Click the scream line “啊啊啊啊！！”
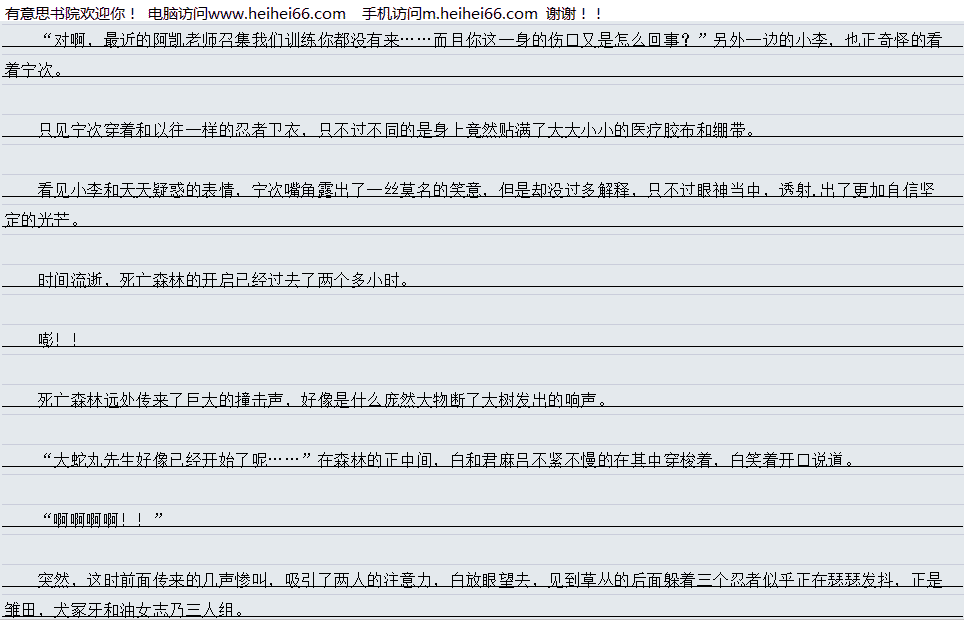The height and width of the screenshot is (621, 964). 102,520
